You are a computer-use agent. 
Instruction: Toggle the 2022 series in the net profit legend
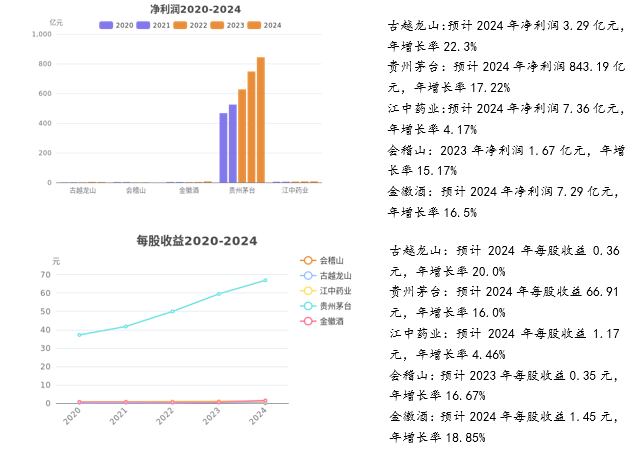[190, 25]
